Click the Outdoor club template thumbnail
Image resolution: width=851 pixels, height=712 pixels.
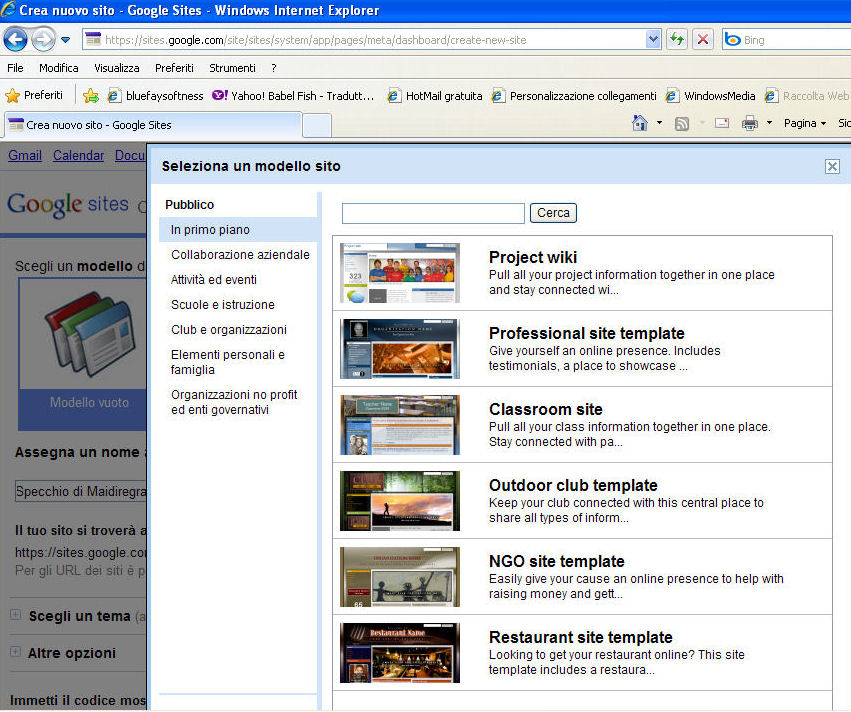399,501
